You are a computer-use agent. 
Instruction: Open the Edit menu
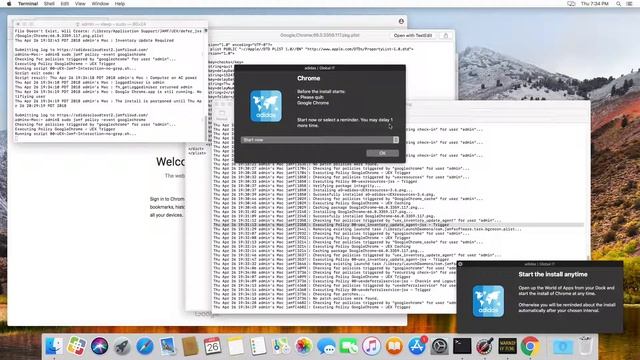[x=64, y=4]
